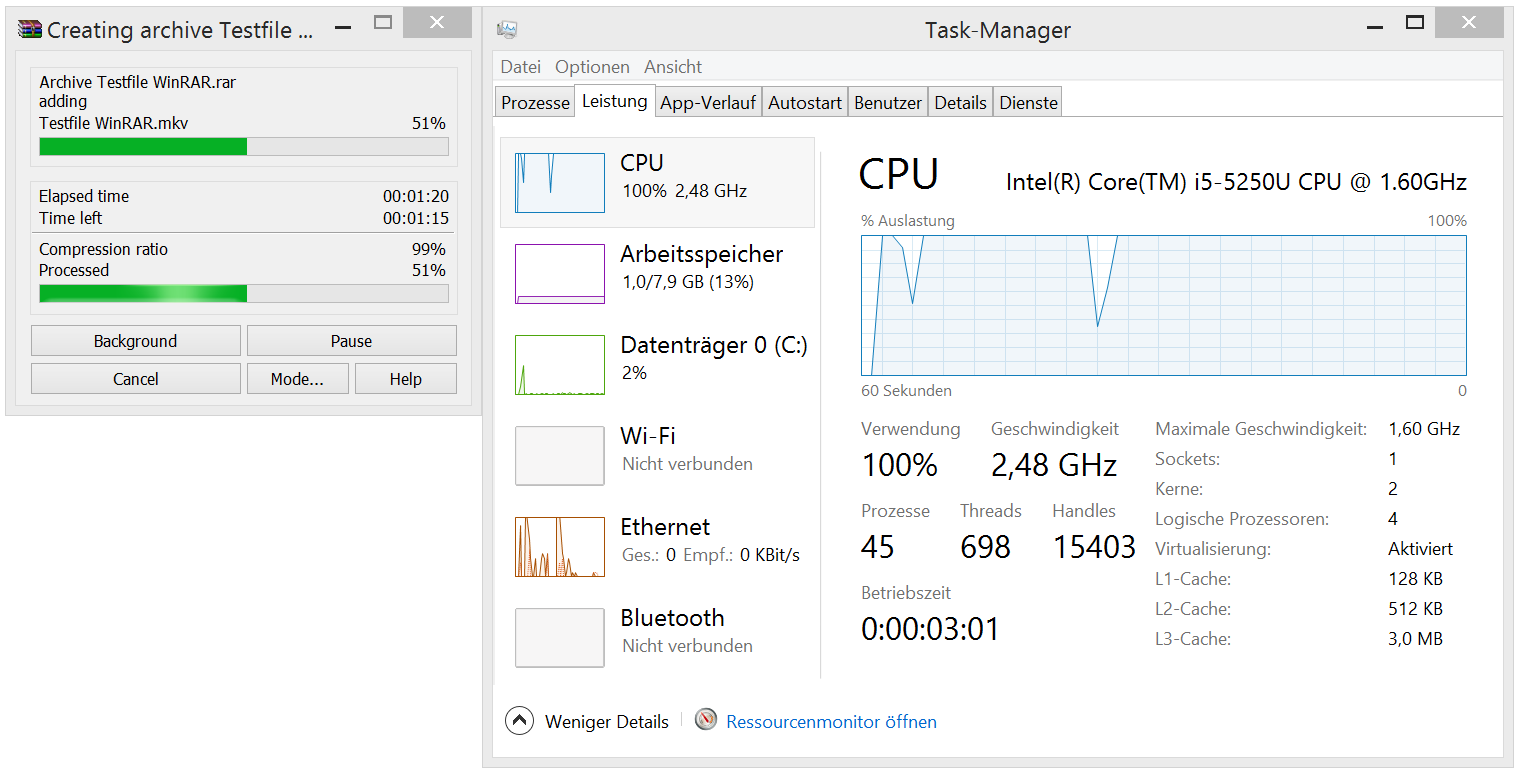Select the Datenträger 0 (C:) graph thumbnail

pyautogui.click(x=560, y=365)
